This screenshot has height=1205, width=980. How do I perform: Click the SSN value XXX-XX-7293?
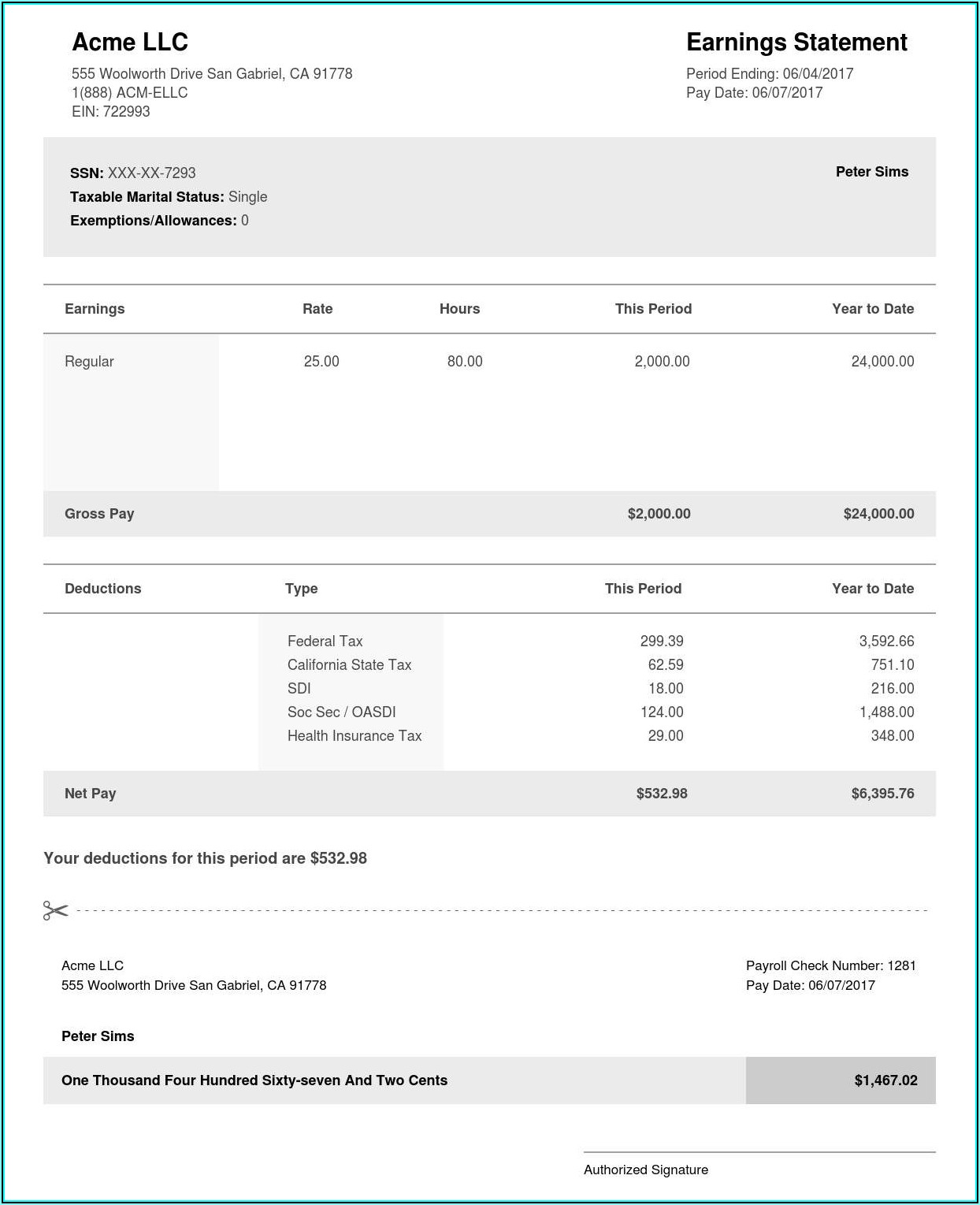[151, 173]
